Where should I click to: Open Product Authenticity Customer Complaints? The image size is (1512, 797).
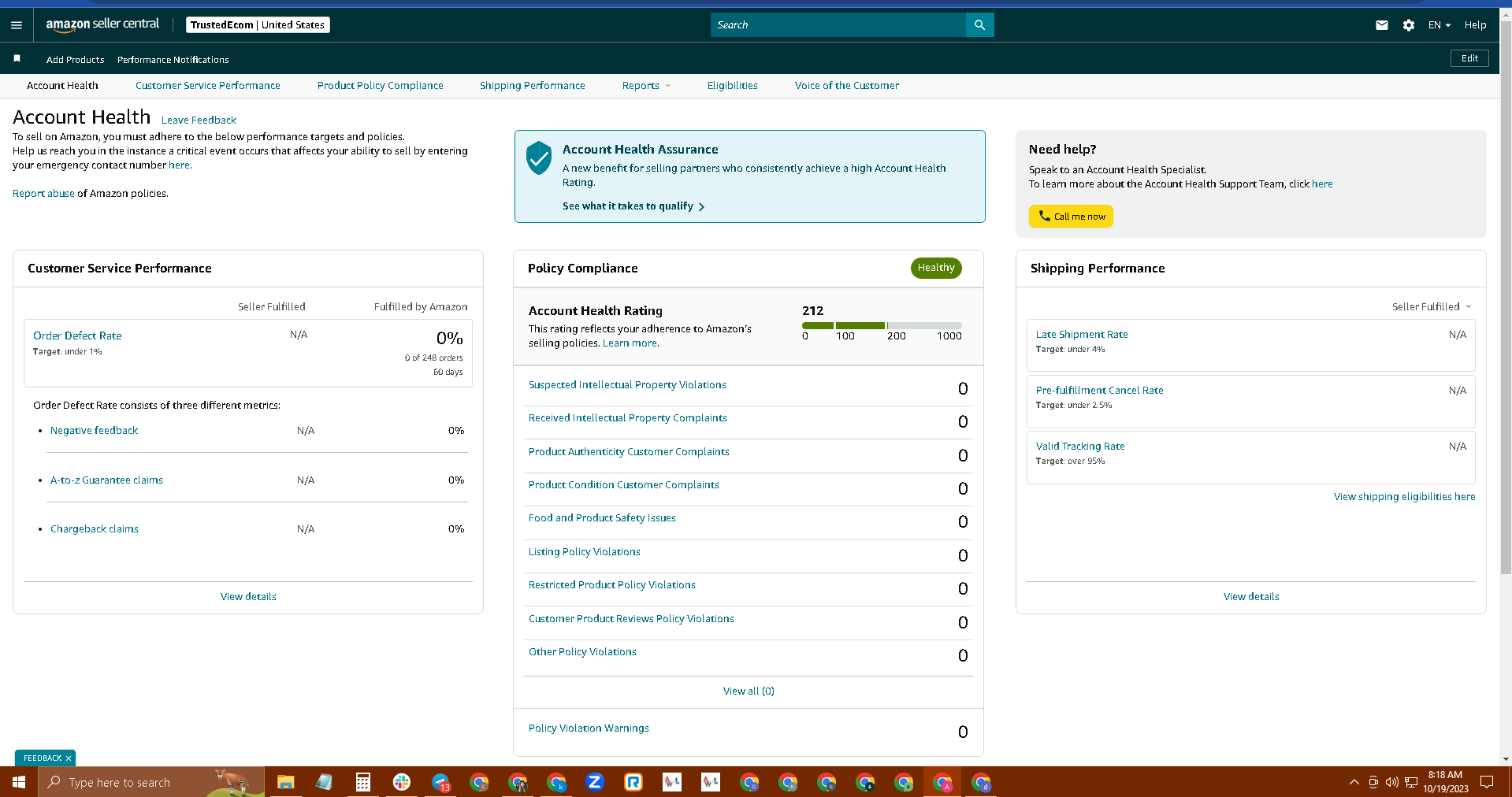pos(629,452)
